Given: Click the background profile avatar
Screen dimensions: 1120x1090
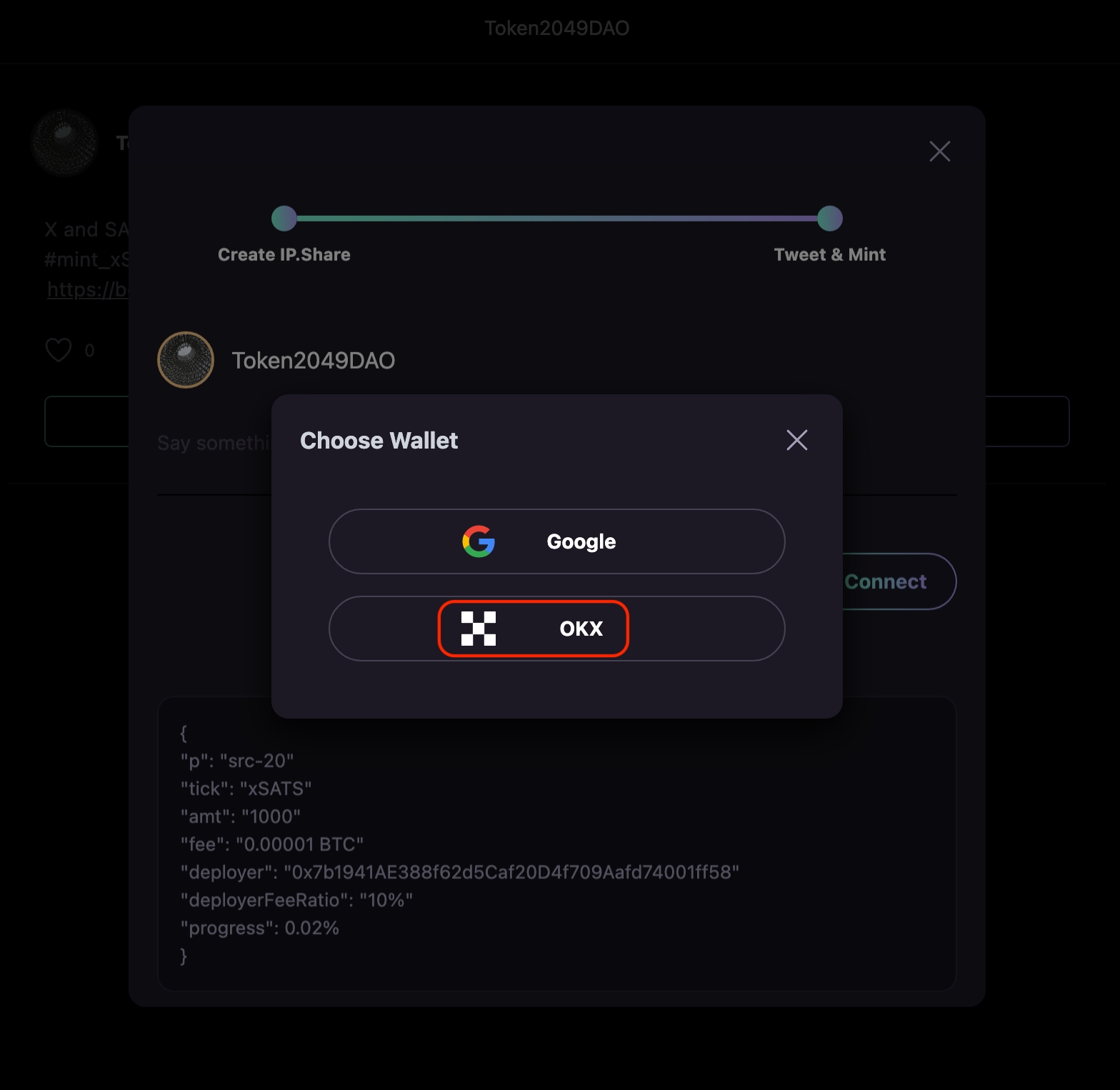Looking at the screenshot, I should click(x=64, y=143).
